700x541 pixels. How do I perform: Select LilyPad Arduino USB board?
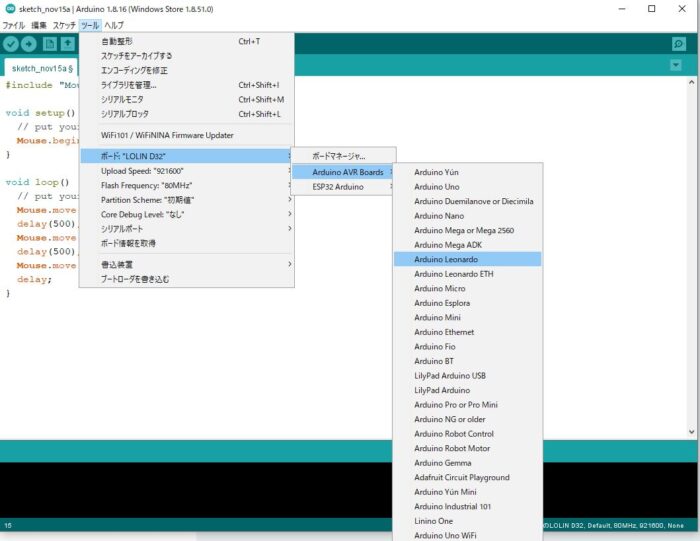[x=467, y=376]
